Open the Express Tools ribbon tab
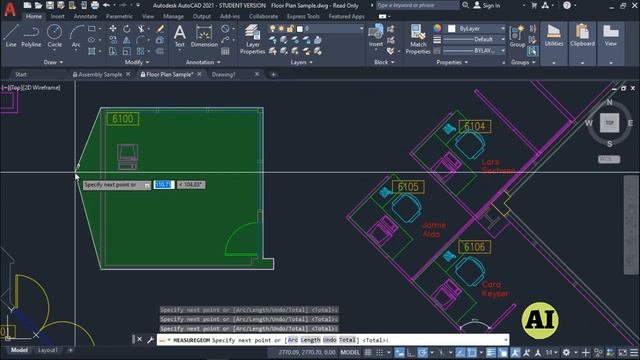Screen dimensions: 640x360 click(x=303, y=16)
